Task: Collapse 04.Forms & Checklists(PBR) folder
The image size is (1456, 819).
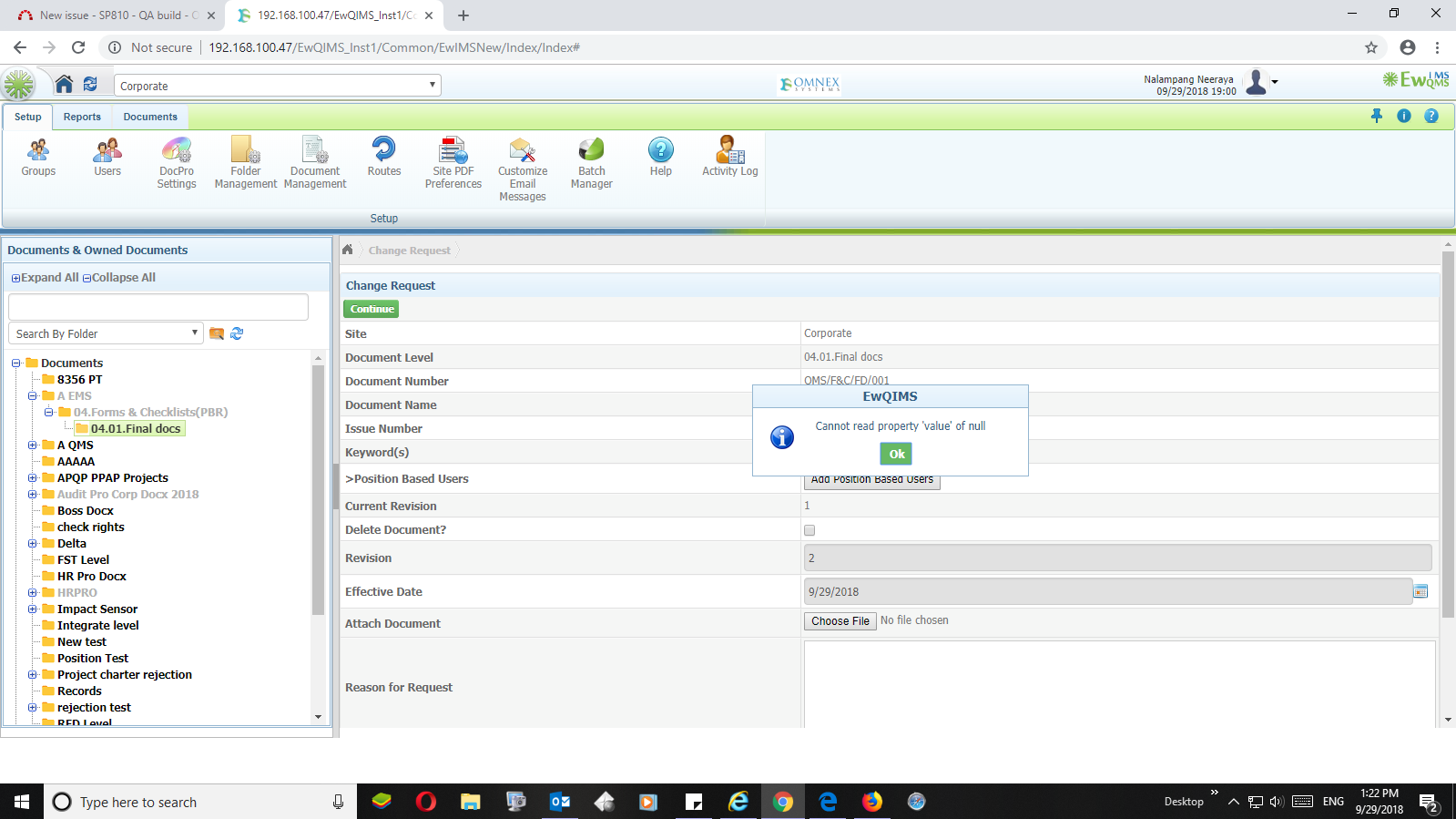Action: [x=48, y=412]
